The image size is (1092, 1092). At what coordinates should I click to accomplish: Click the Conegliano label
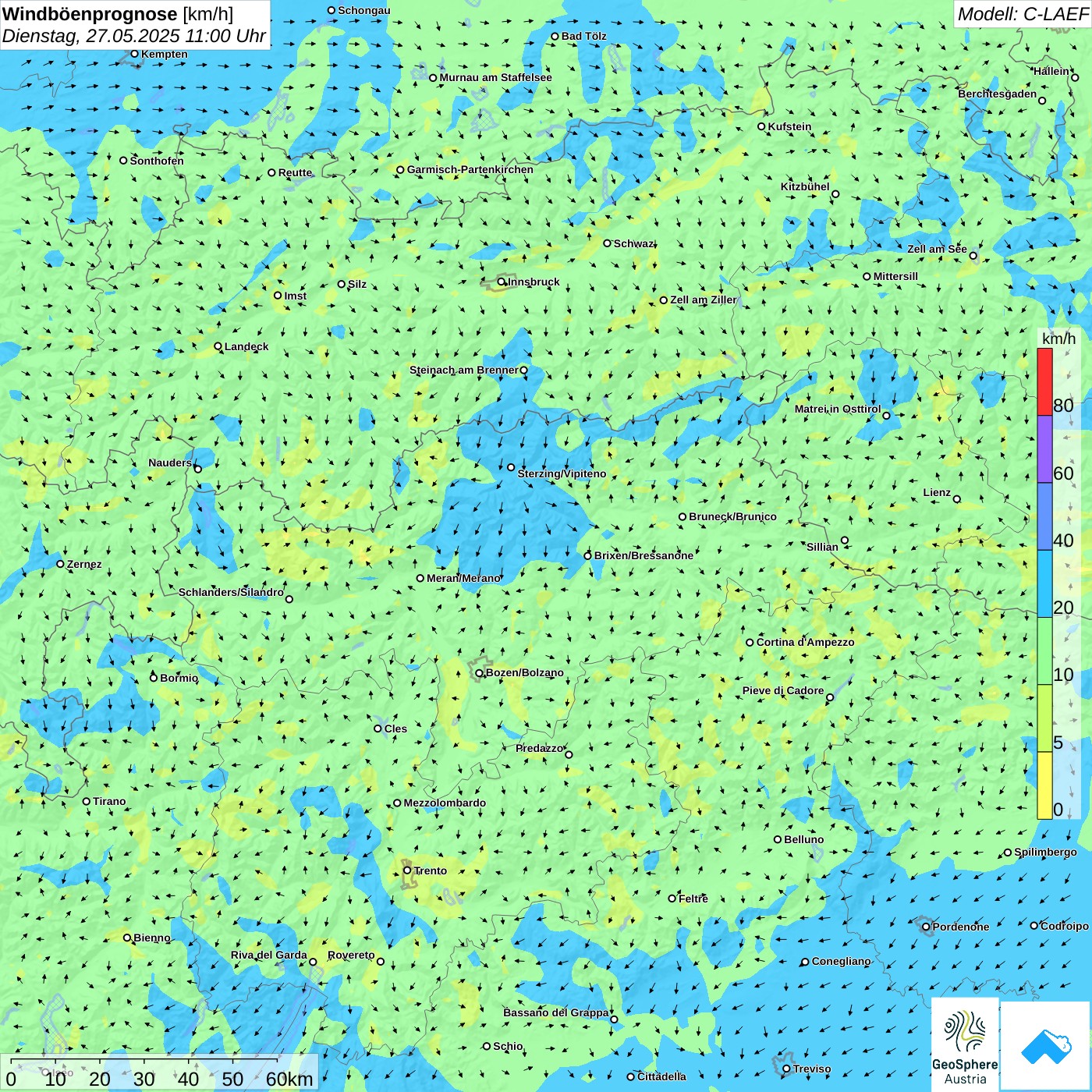[x=841, y=961]
